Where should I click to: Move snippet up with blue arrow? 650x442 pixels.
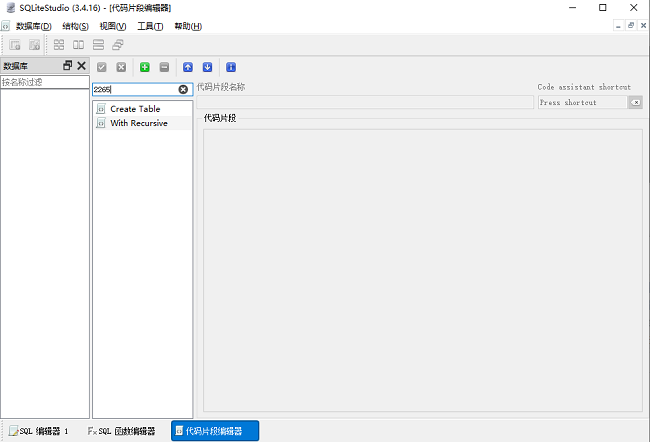[x=188, y=67]
